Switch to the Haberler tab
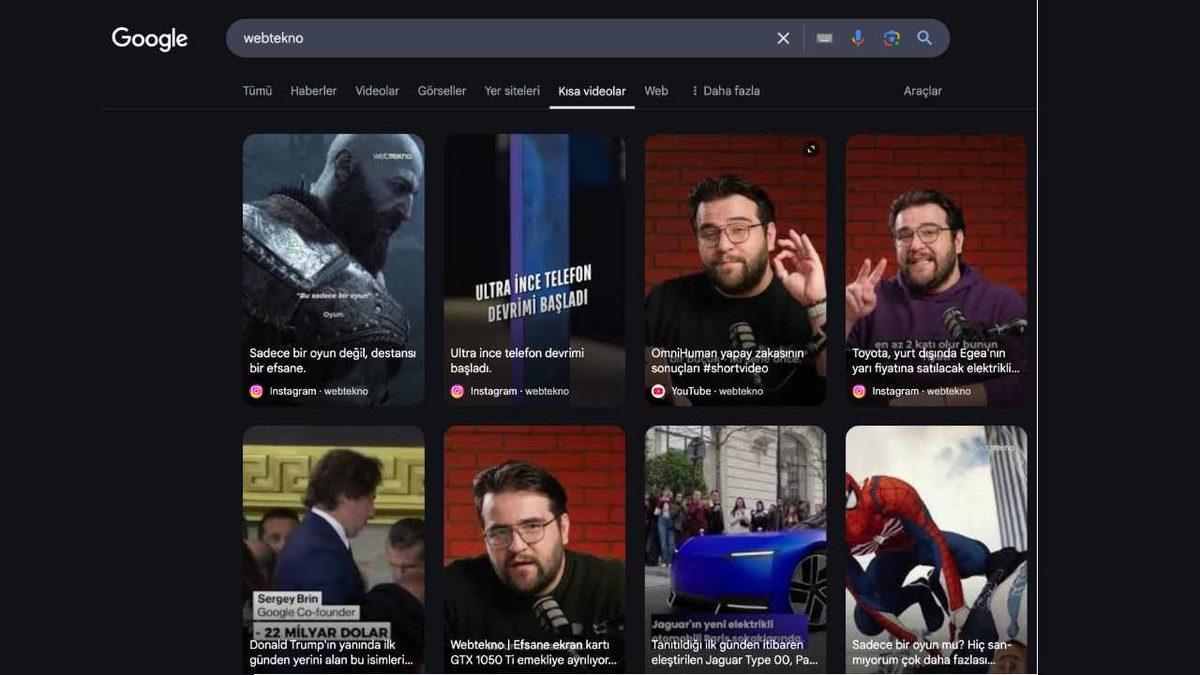This screenshot has width=1200, height=675. pyautogui.click(x=314, y=90)
